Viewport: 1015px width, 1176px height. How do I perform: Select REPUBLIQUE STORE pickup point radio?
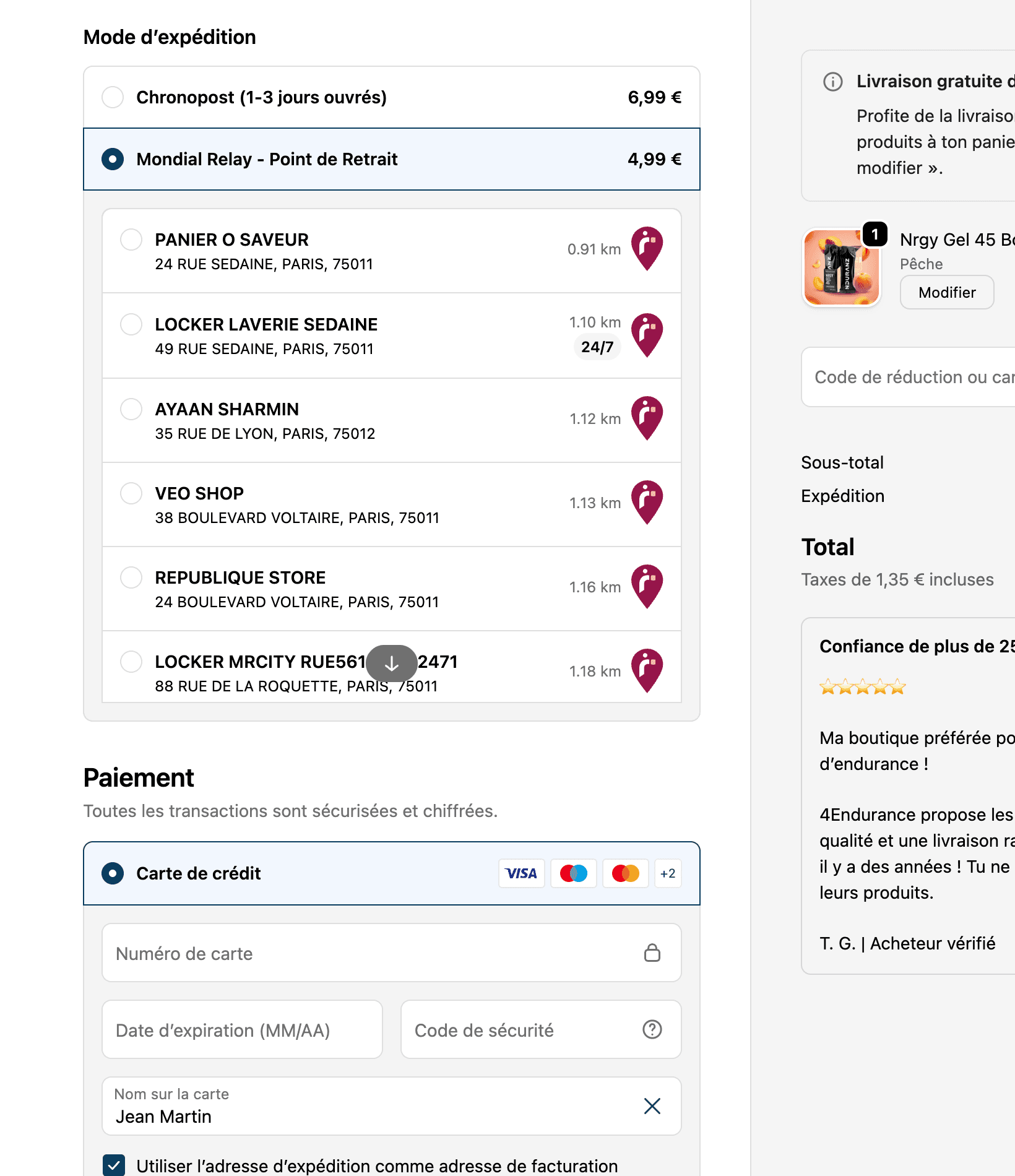coord(131,577)
